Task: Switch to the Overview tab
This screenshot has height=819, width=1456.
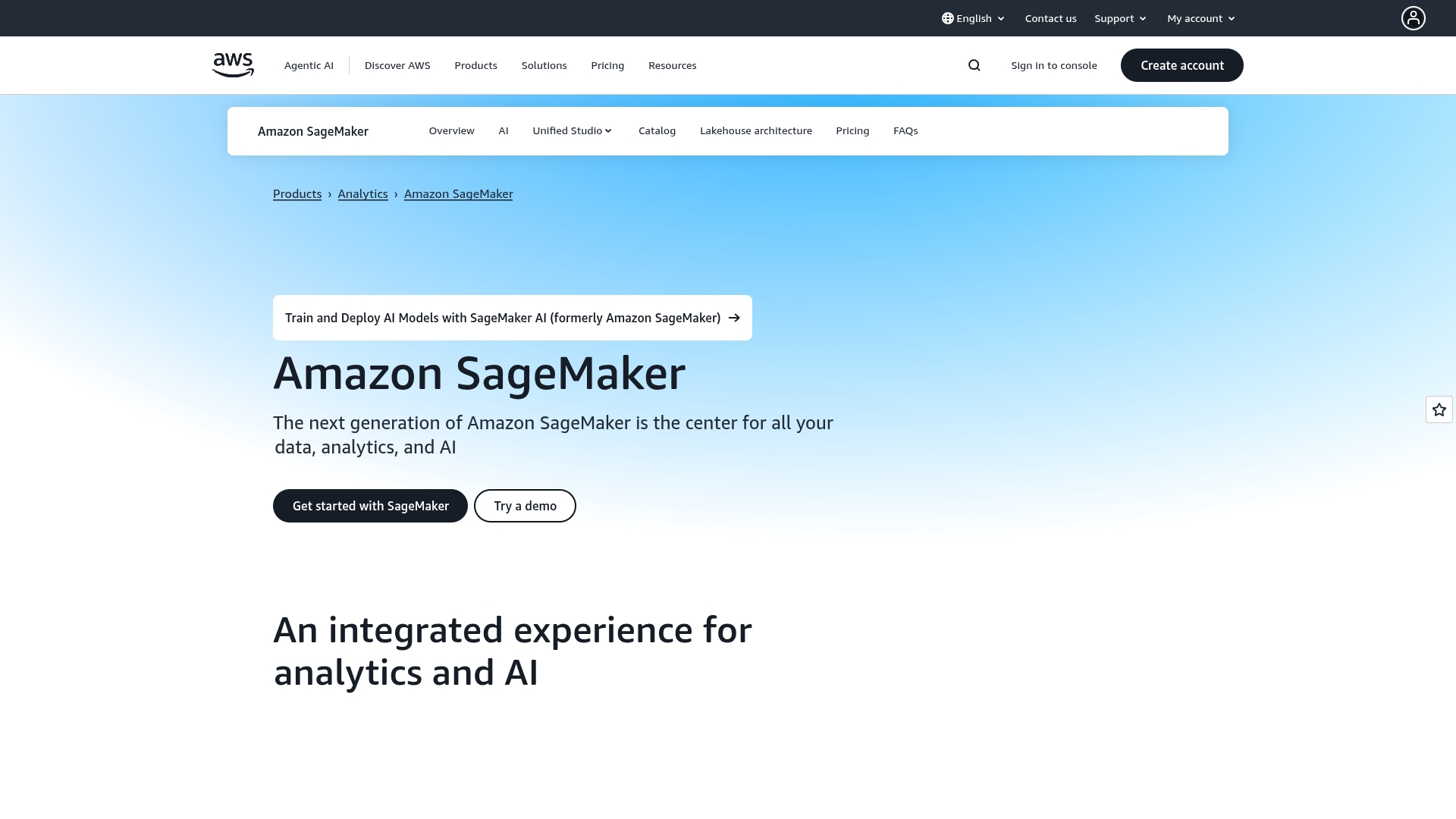Action: click(x=451, y=130)
